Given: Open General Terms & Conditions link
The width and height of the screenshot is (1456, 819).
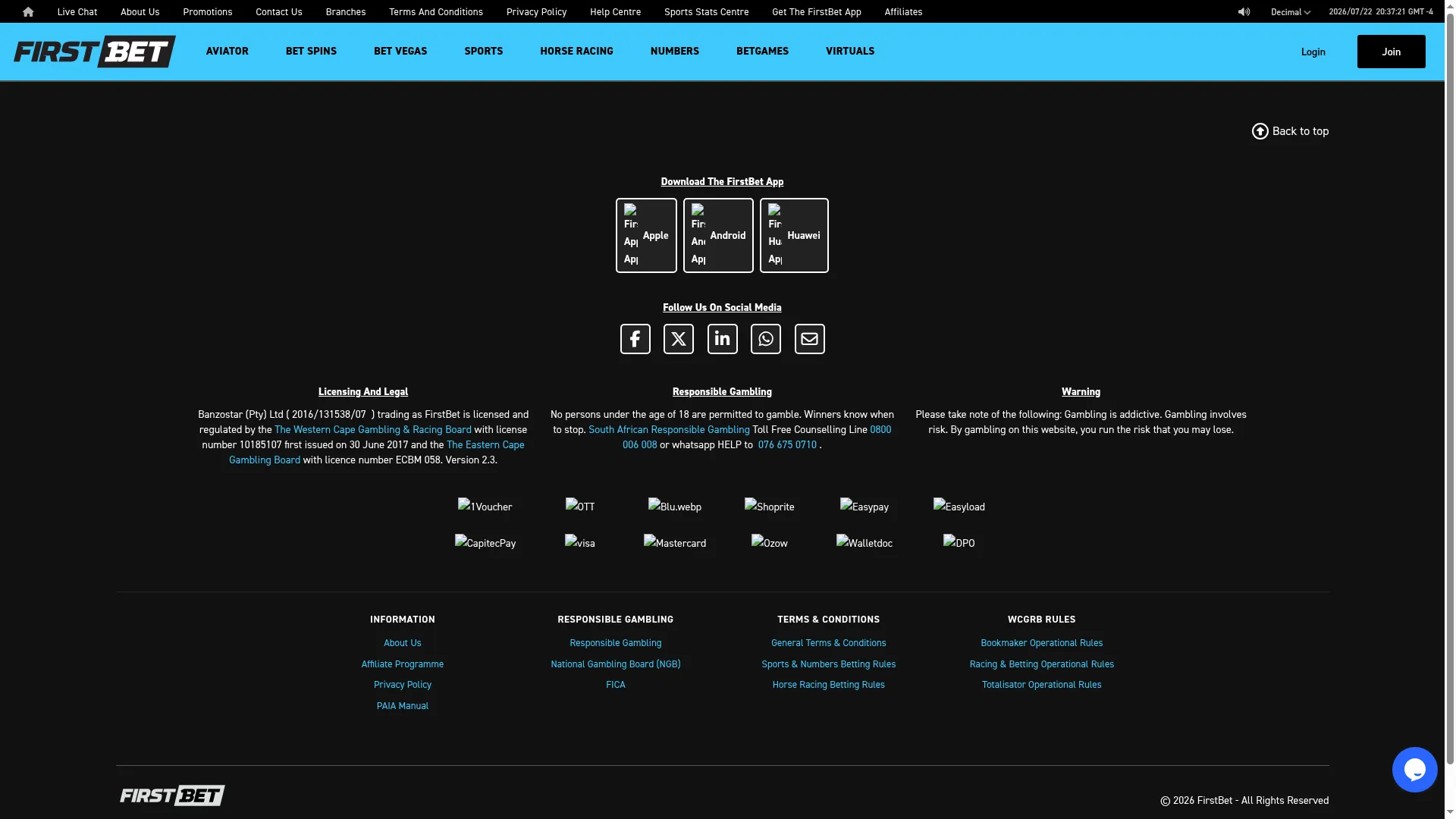Looking at the screenshot, I should (829, 643).
